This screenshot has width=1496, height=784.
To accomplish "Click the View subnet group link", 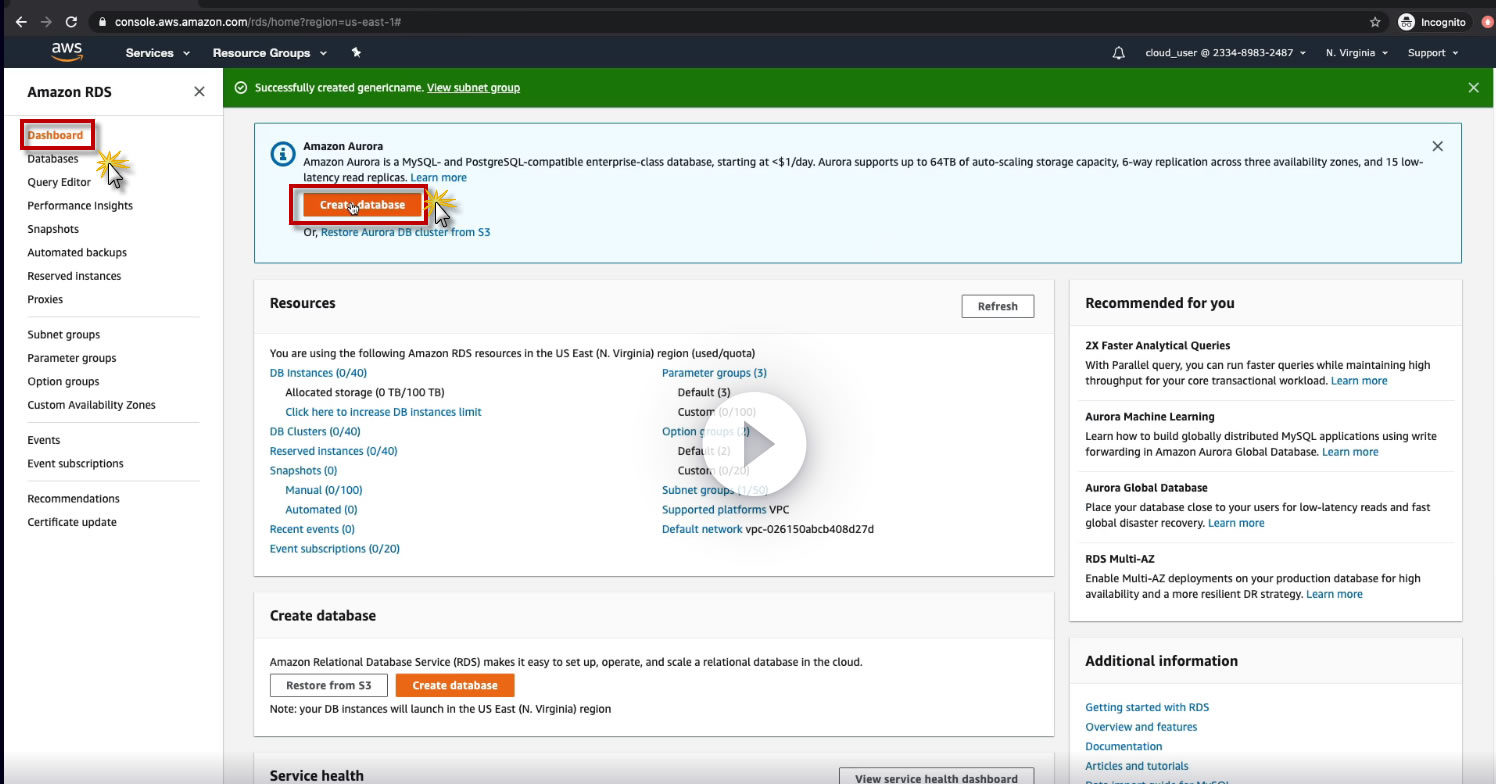I will tap(473, 88).
